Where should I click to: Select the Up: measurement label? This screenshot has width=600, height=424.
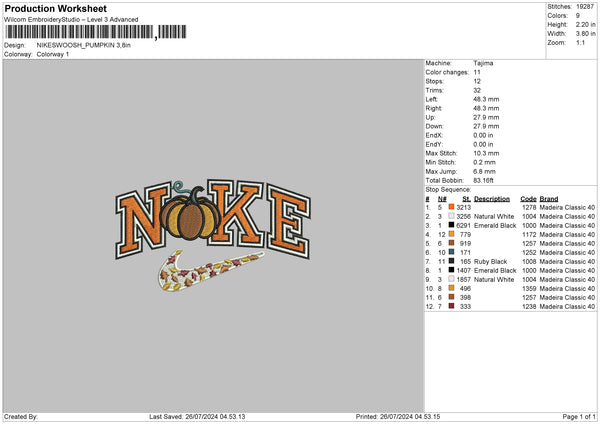pos(430,117)
